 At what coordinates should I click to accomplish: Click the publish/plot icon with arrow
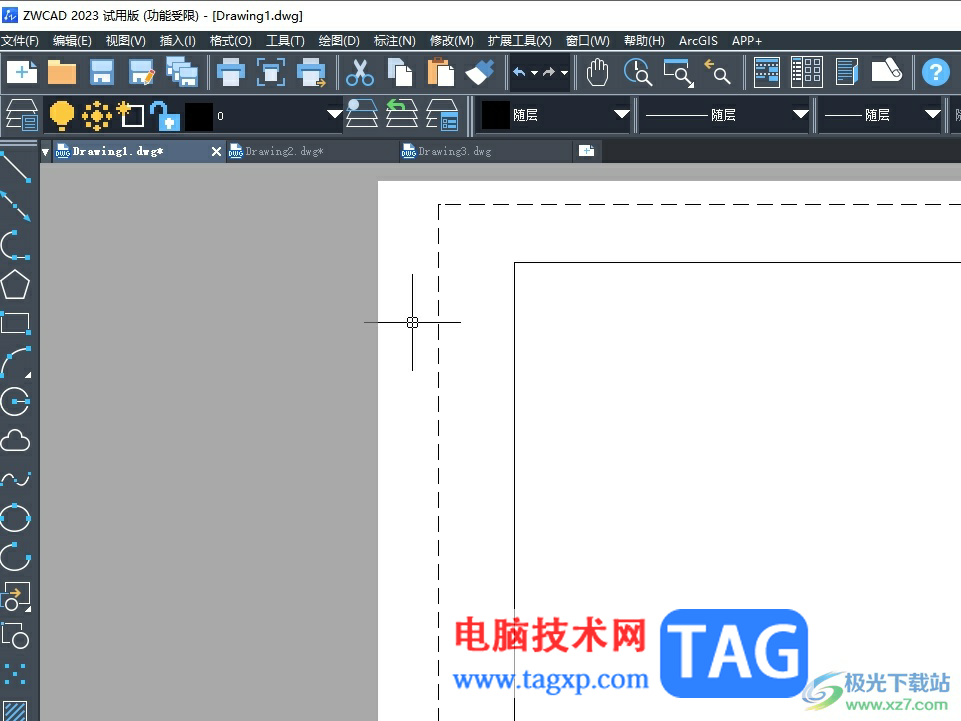311,72
